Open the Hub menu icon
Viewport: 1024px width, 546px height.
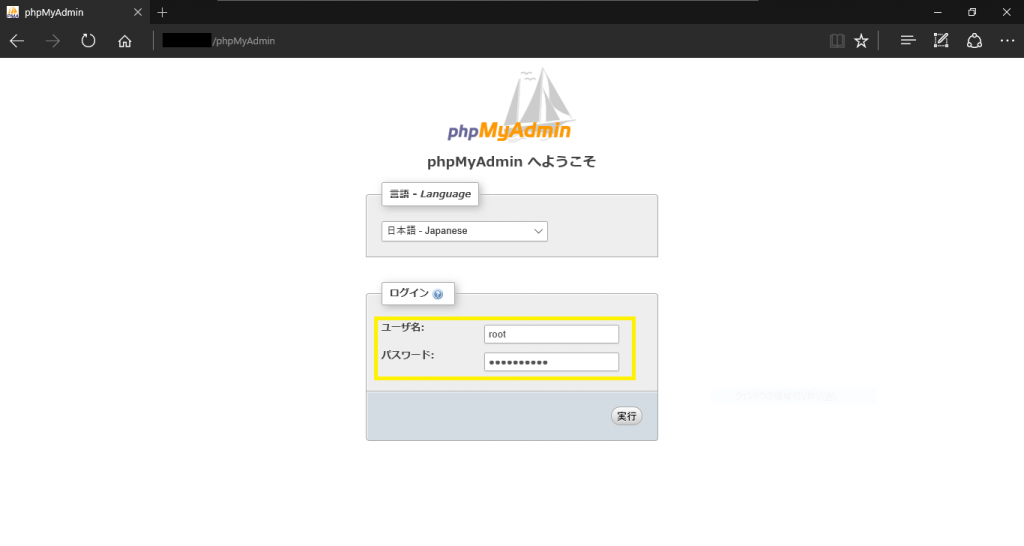pos(908,40)
